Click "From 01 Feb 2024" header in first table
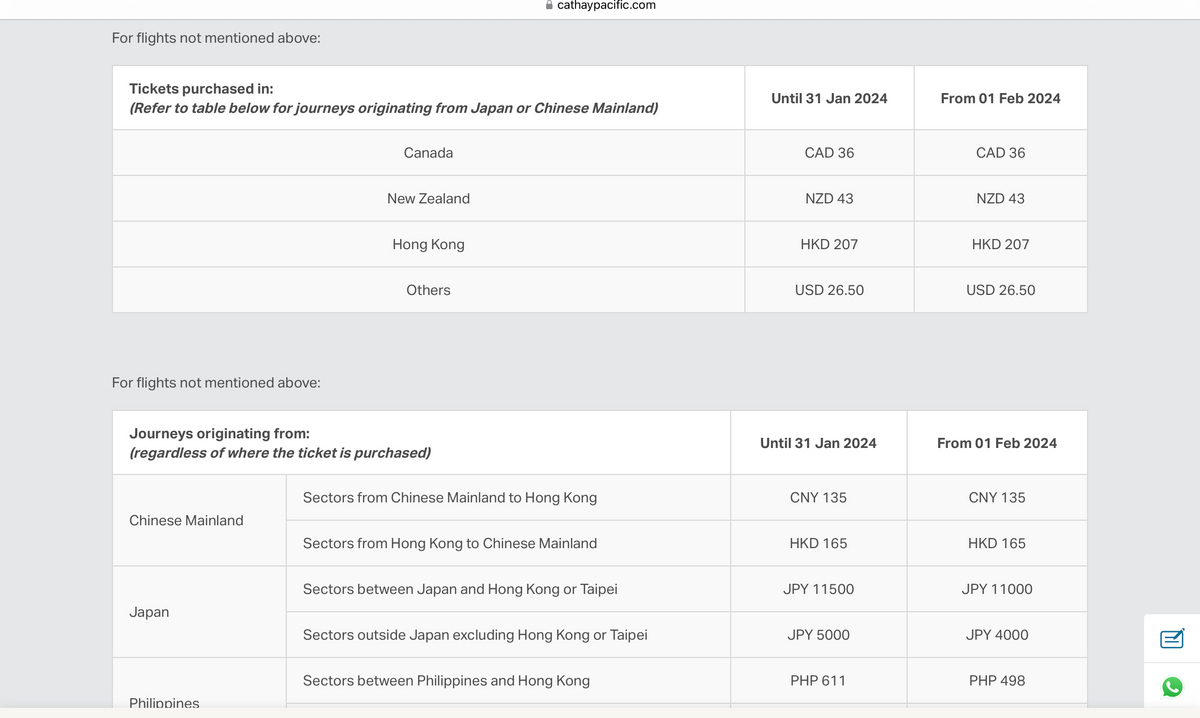 [1000, 98]
